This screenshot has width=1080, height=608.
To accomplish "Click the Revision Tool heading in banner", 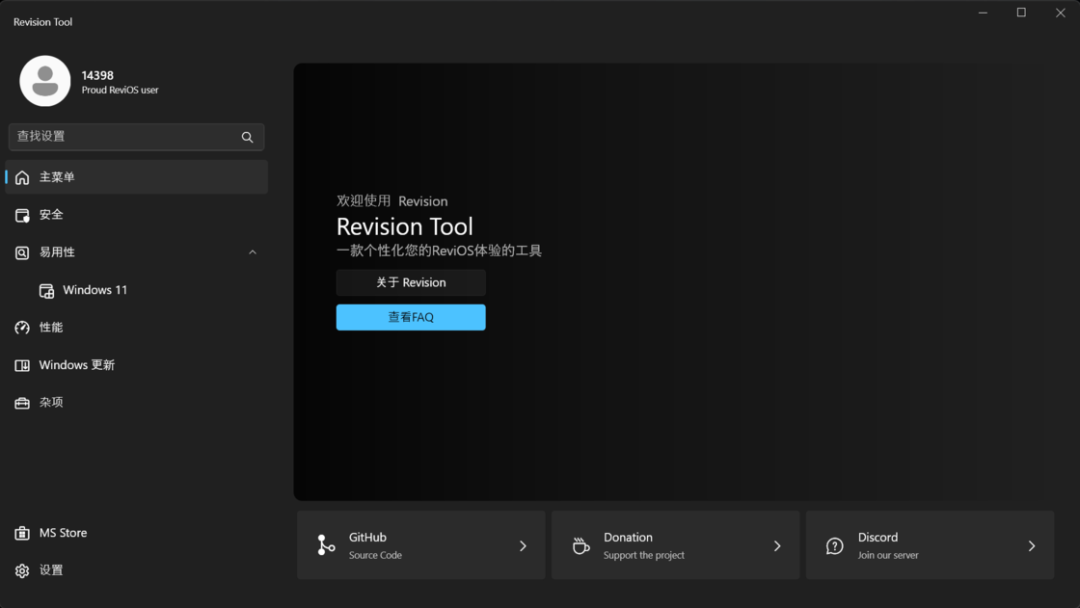I will 404,227.
